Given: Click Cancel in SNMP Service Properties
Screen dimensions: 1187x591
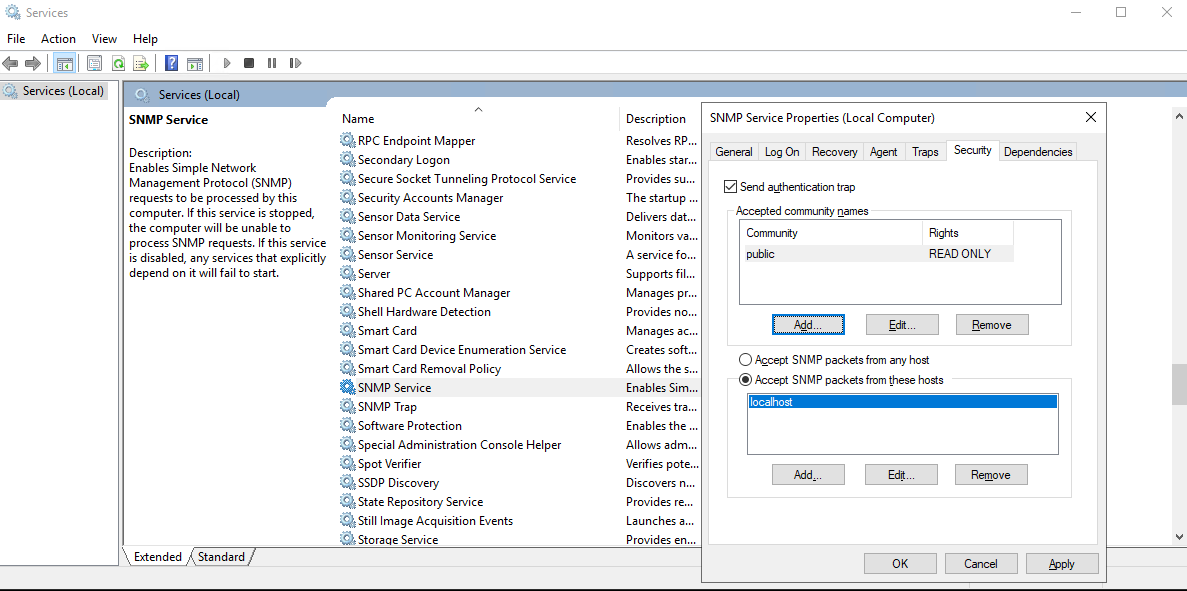Looking at the screenshot, I should (x=981, y=564).
